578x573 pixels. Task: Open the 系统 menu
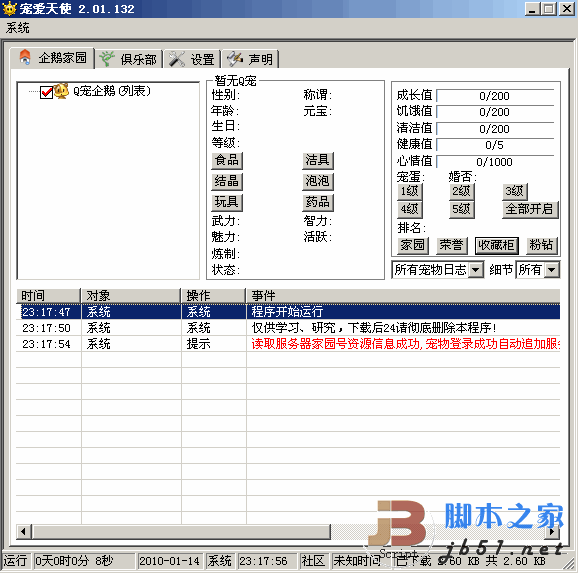click(18, 28)
